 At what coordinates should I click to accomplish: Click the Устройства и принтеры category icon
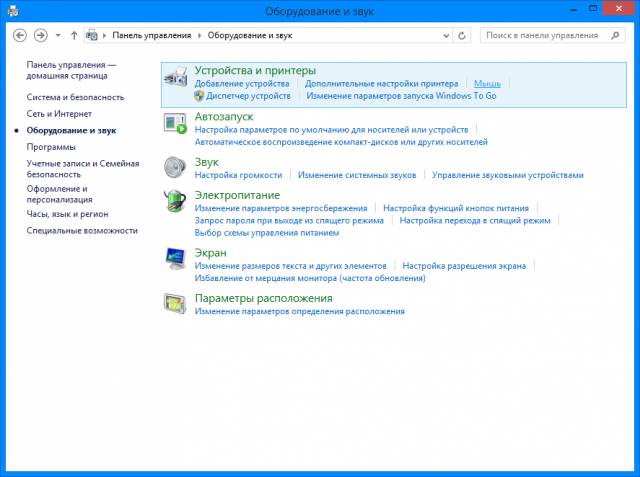click(x=176, y=79)
